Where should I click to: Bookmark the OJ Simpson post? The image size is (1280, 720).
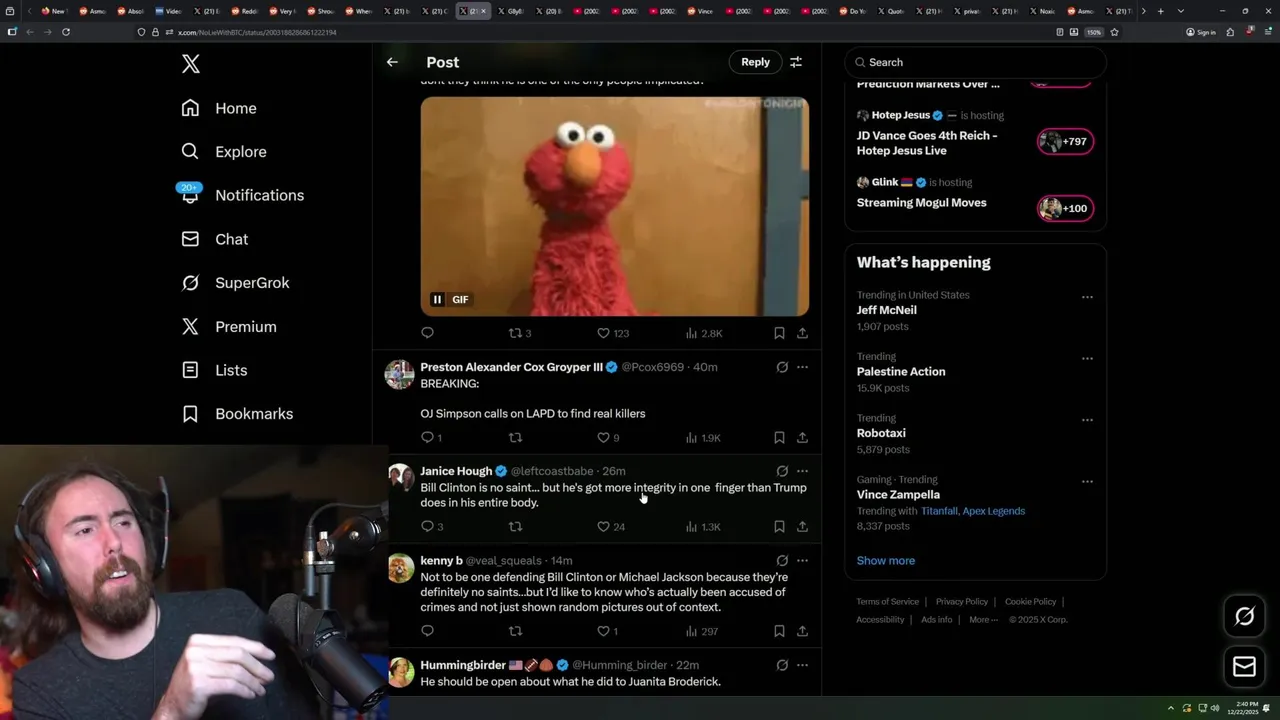(779, 437)
